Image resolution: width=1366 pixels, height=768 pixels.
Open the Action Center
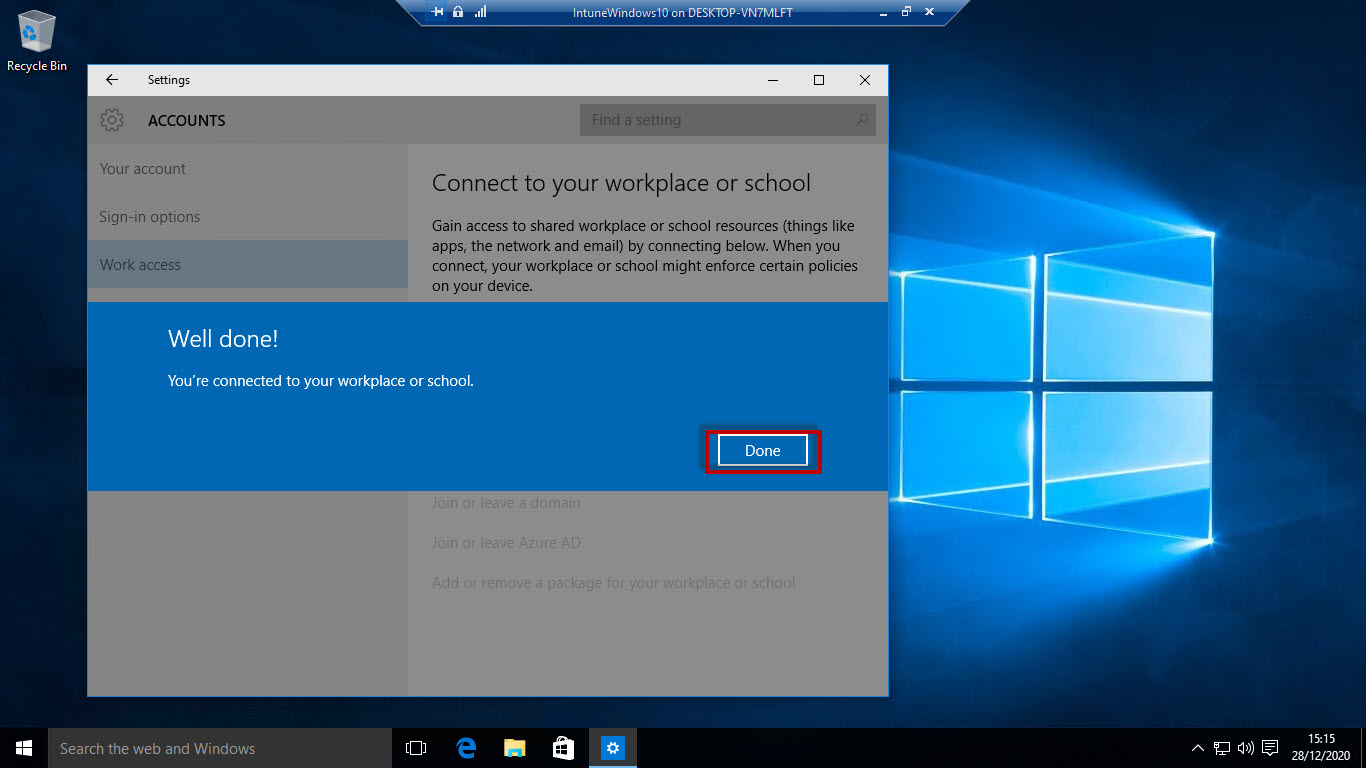[1269, 747]
